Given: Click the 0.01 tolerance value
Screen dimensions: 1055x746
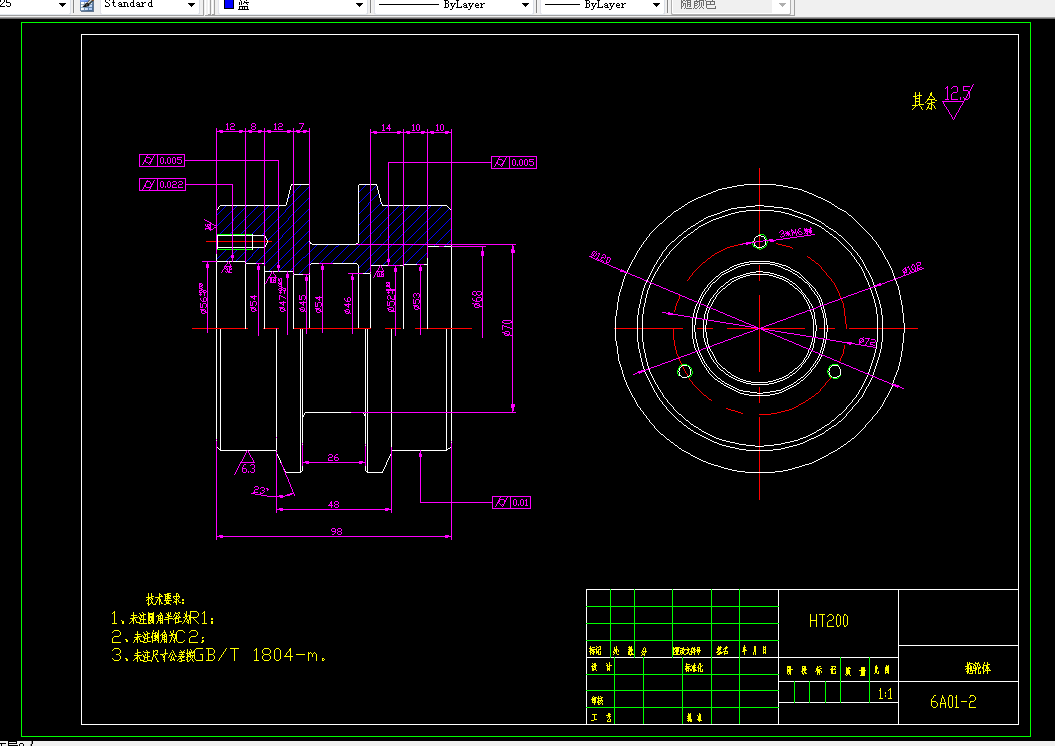Looking at the screenshot, I should [521, 502].
